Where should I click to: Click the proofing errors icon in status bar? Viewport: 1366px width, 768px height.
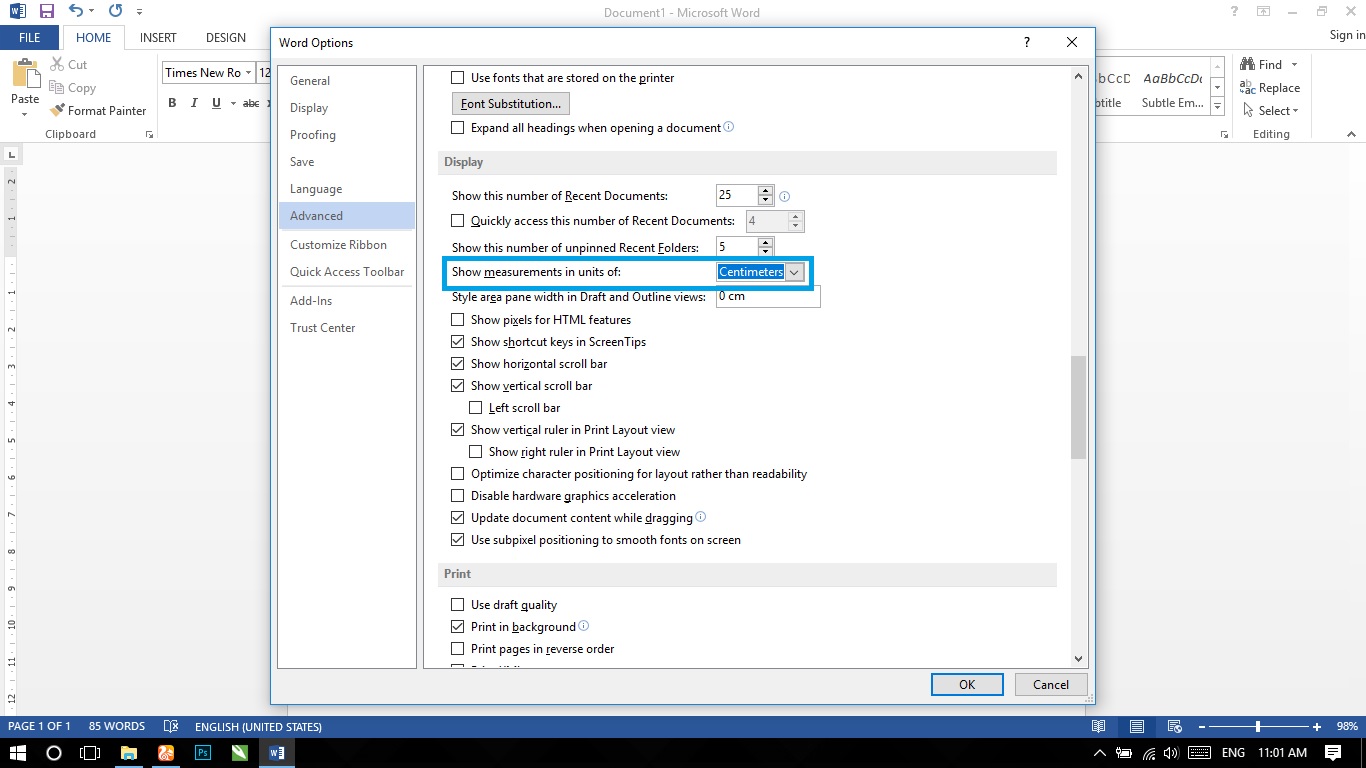coord(171,726)
